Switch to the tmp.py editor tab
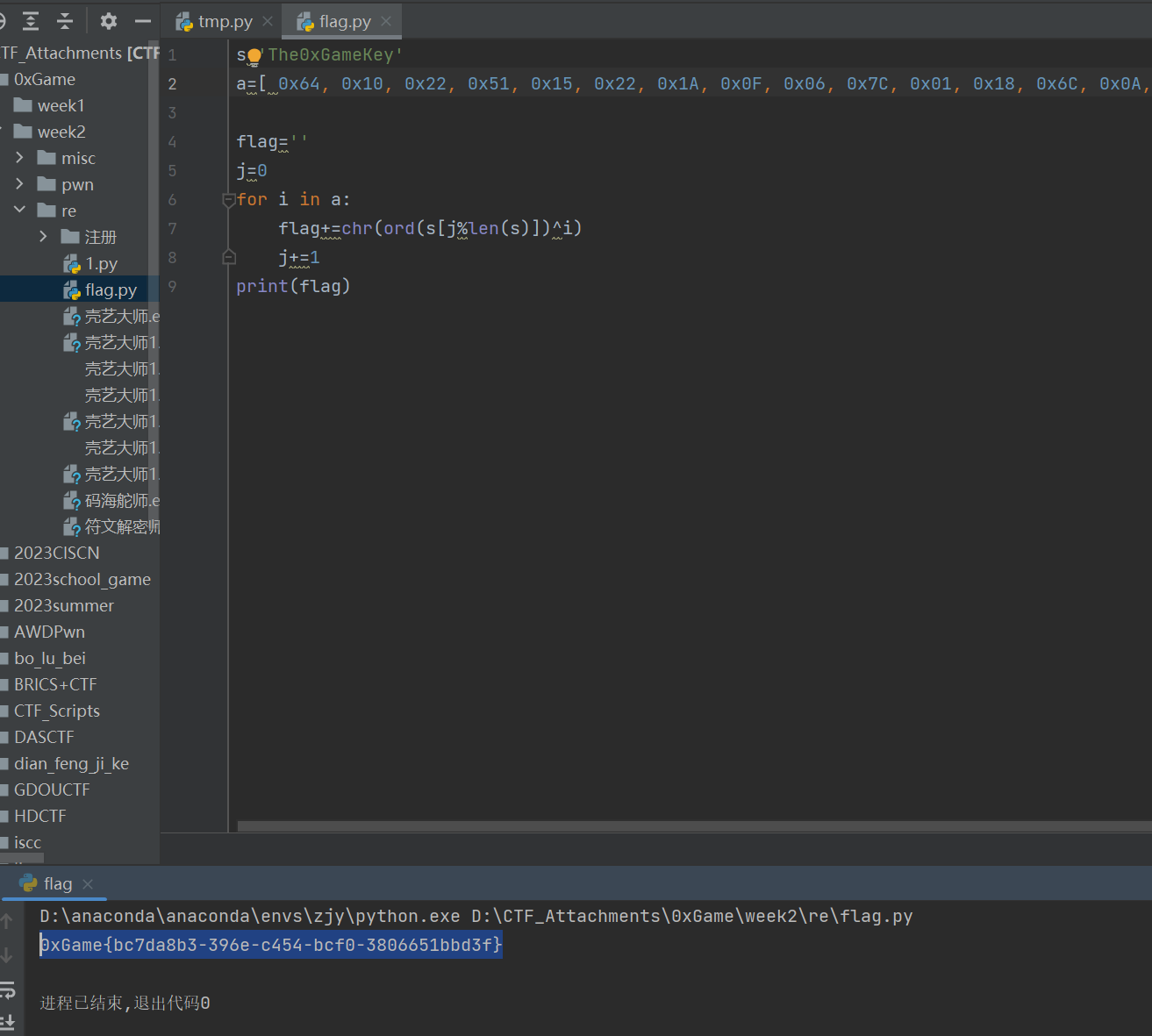Screen dimensions: 1152x1036 click(225, 22)
